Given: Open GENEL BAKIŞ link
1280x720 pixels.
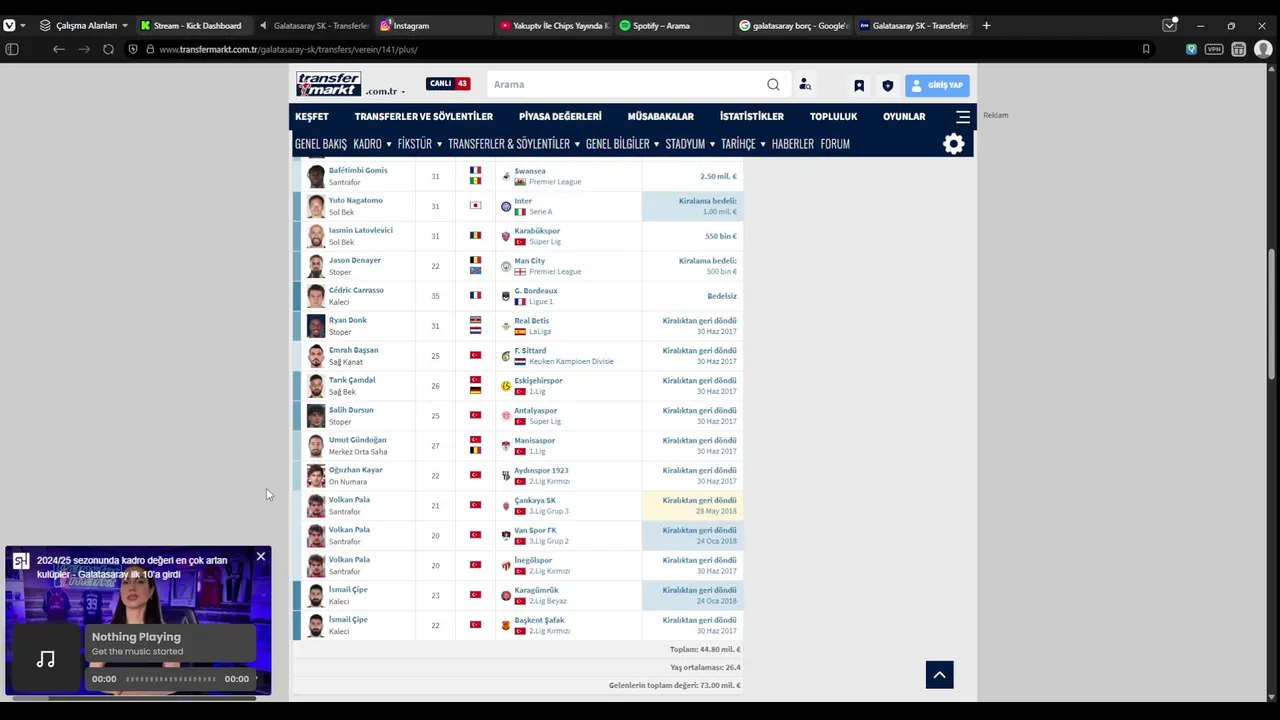Looking at the screenshot, I should (x=320, y=144).
